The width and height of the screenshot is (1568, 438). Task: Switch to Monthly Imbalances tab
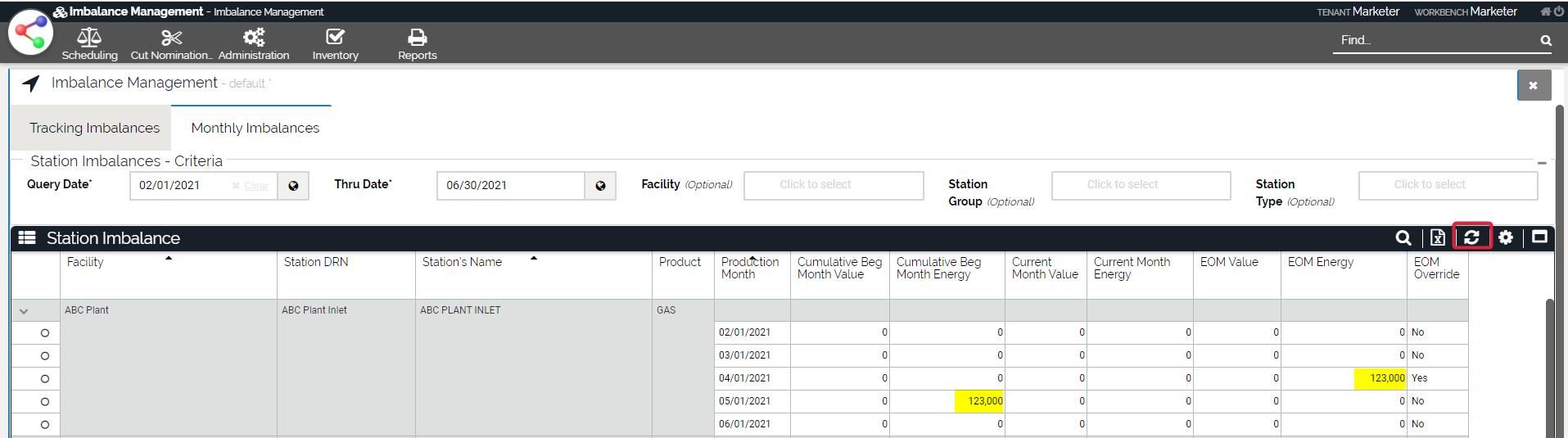[255, 128]
